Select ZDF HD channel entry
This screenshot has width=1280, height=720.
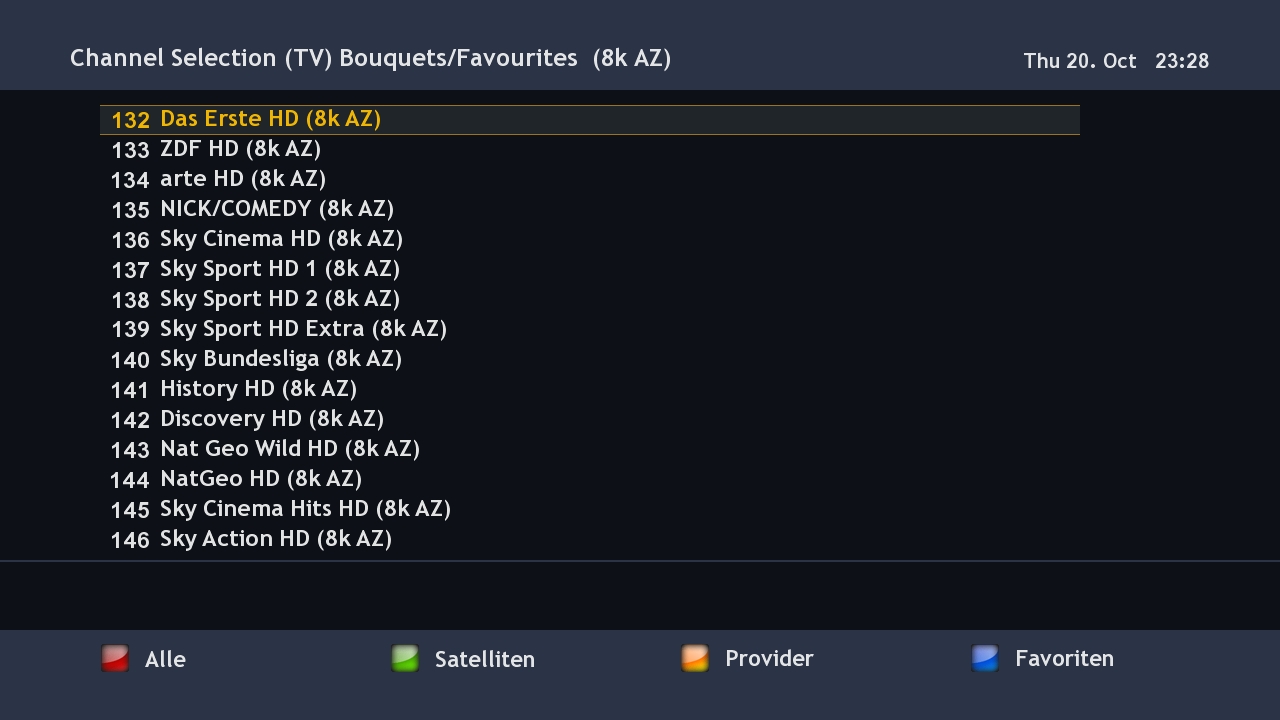pyautogui.click(x=240, y=149)
